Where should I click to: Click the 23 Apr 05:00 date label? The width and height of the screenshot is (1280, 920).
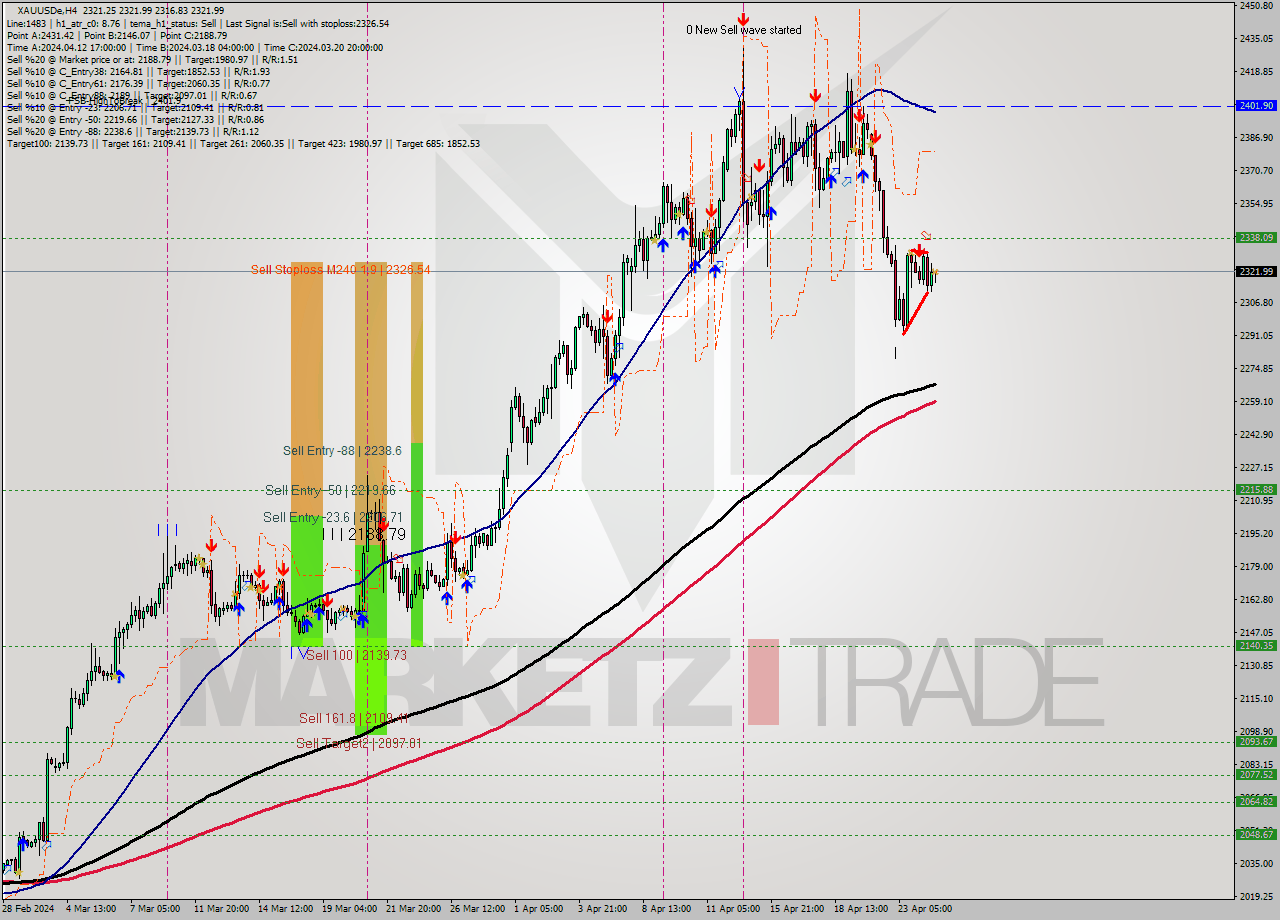925,909
